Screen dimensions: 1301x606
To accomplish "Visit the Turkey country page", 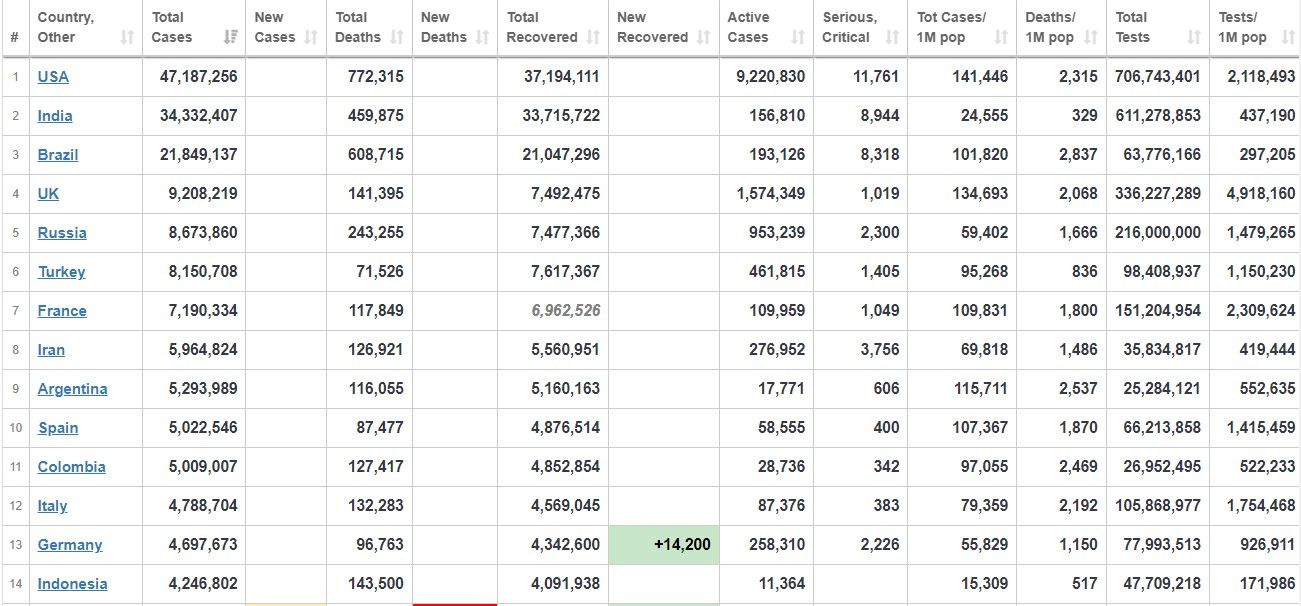I will point(62,272).
